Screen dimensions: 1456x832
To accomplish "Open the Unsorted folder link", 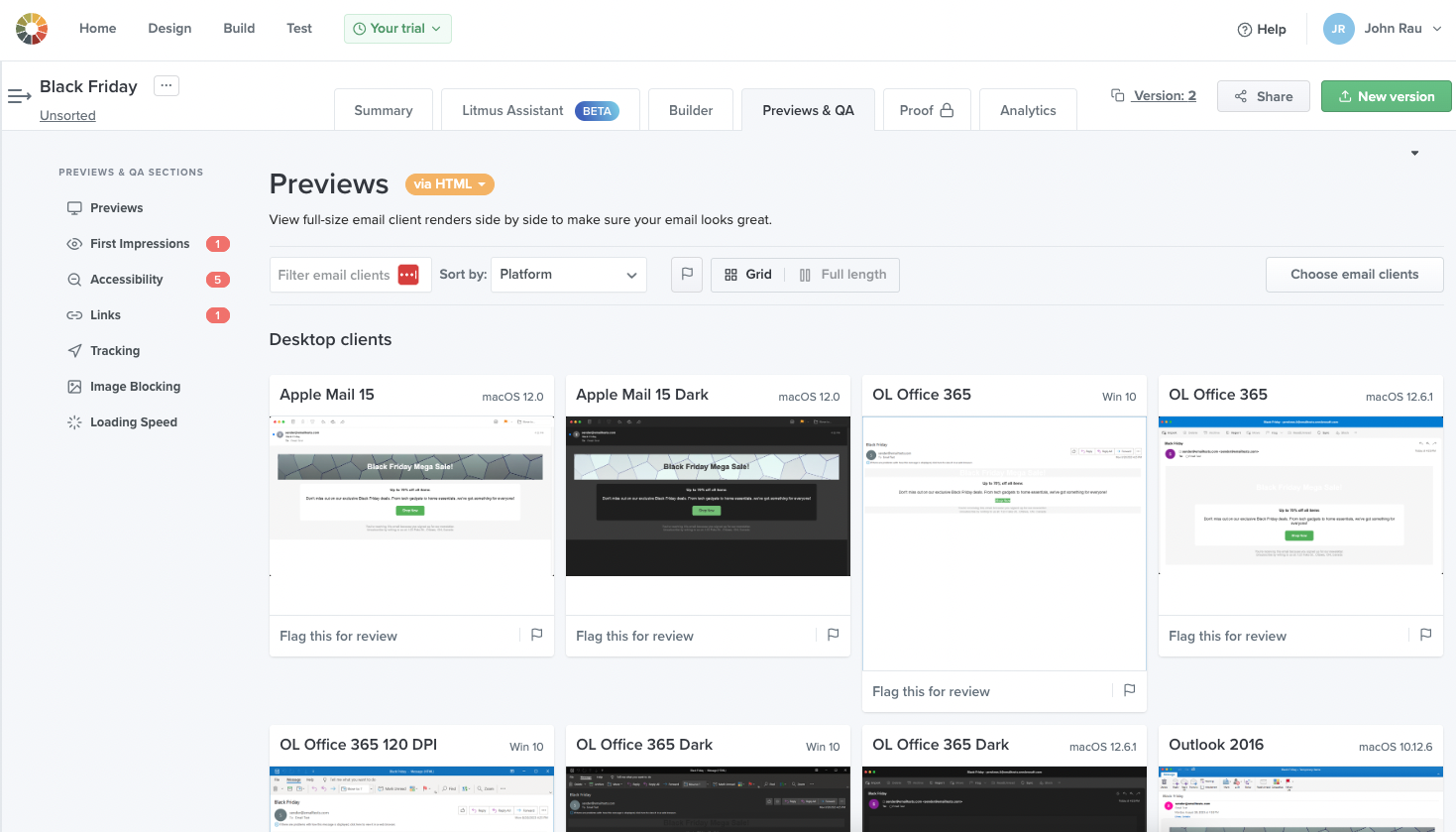I will (x=67, y=116).
